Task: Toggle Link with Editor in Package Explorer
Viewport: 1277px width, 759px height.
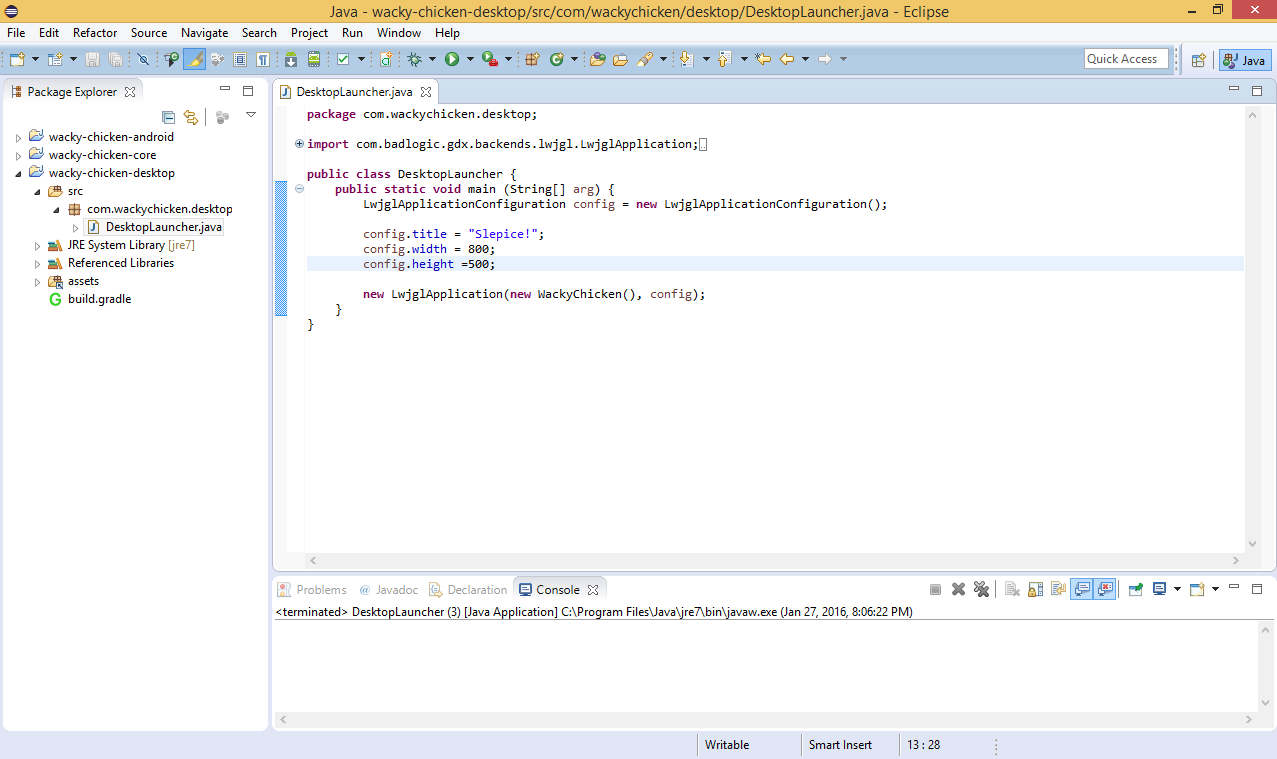Action: tap(190, 117)
